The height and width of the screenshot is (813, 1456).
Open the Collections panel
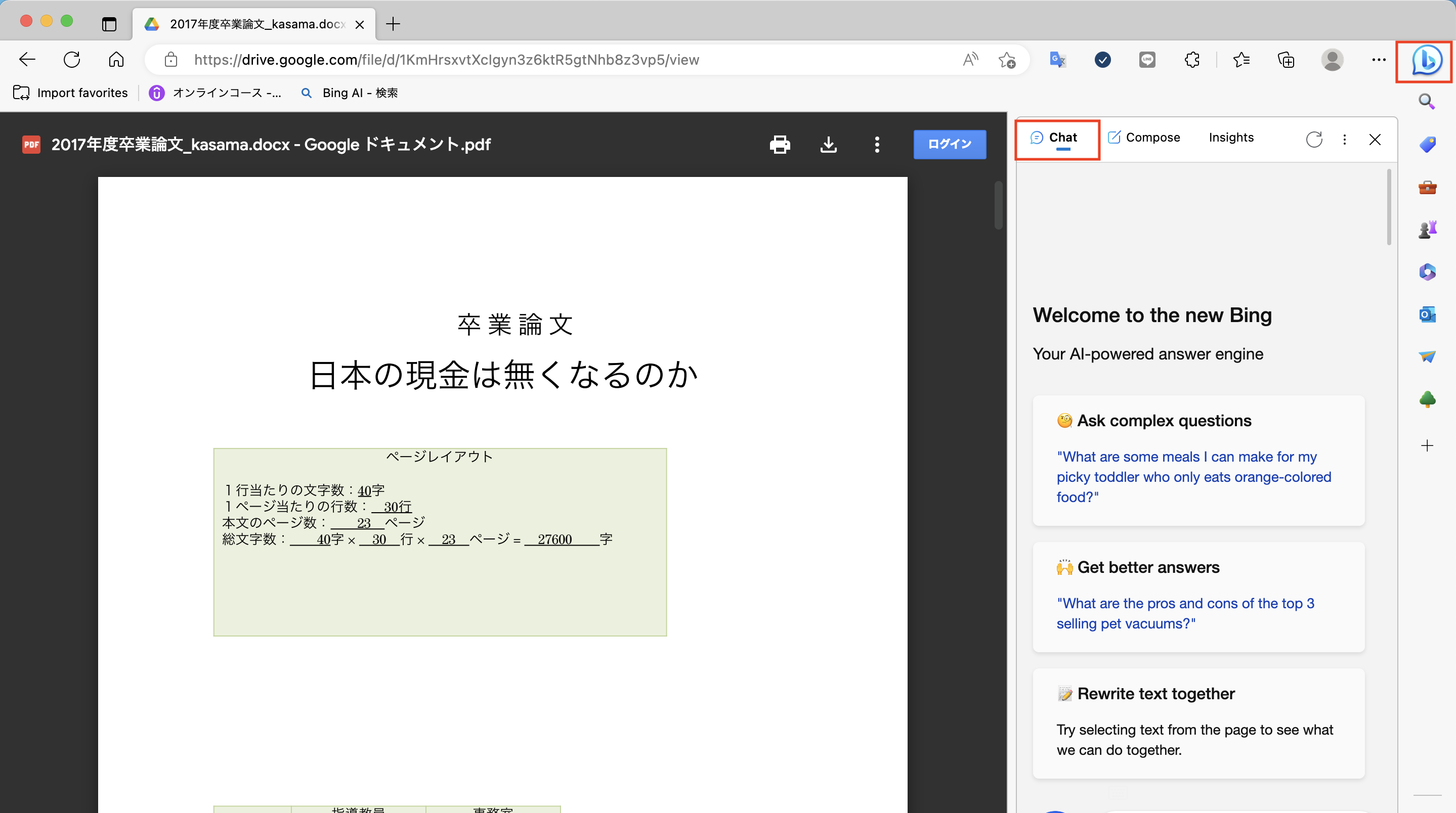click(x=1286, y=59)
